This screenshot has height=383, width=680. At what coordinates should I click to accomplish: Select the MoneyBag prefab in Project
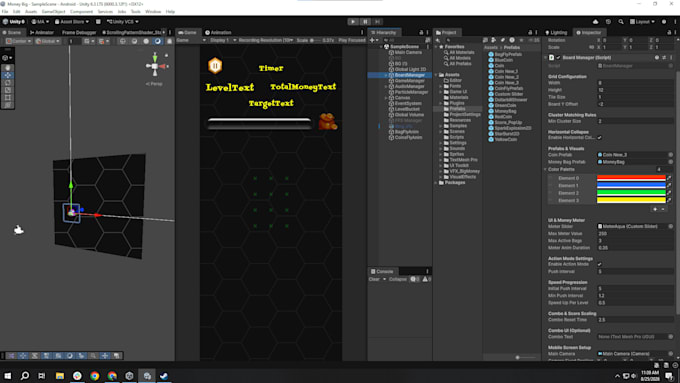point(505,111)
